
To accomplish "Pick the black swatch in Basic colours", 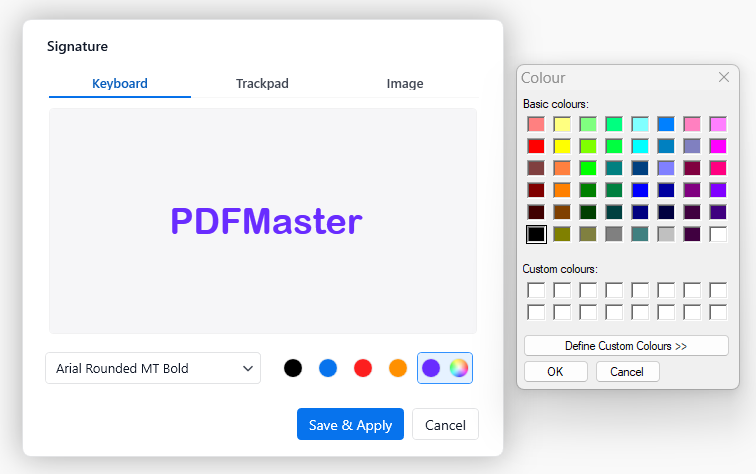I will 536,234.
